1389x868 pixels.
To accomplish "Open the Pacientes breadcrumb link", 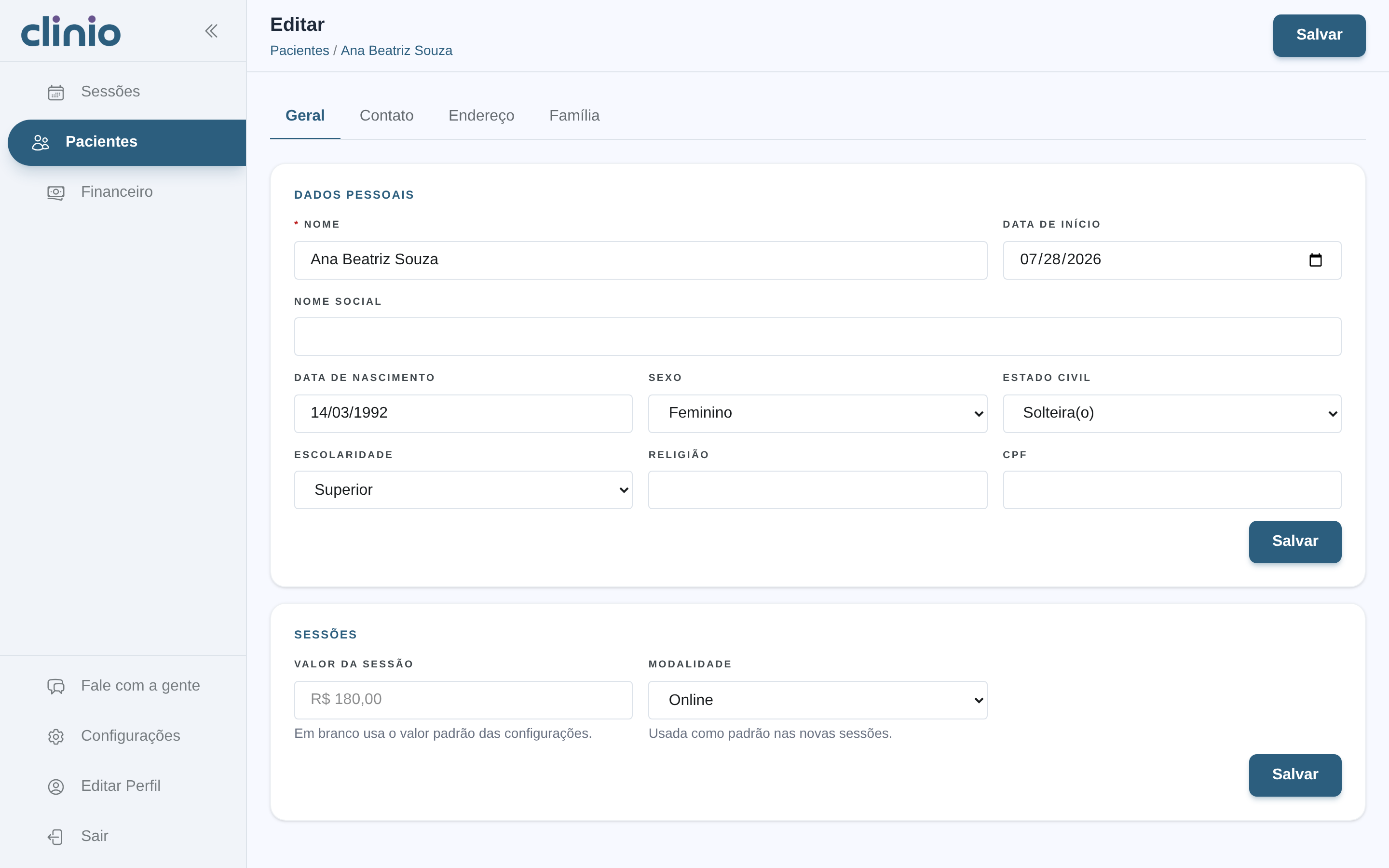I will (x=300, y=51).
